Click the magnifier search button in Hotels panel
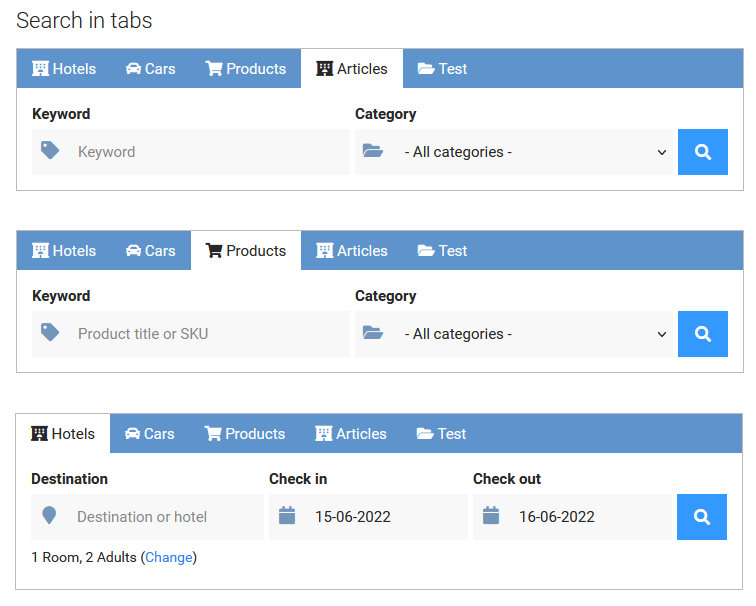Image resolution: width=756 pixels, height=606 pixels. coord(702,516)
